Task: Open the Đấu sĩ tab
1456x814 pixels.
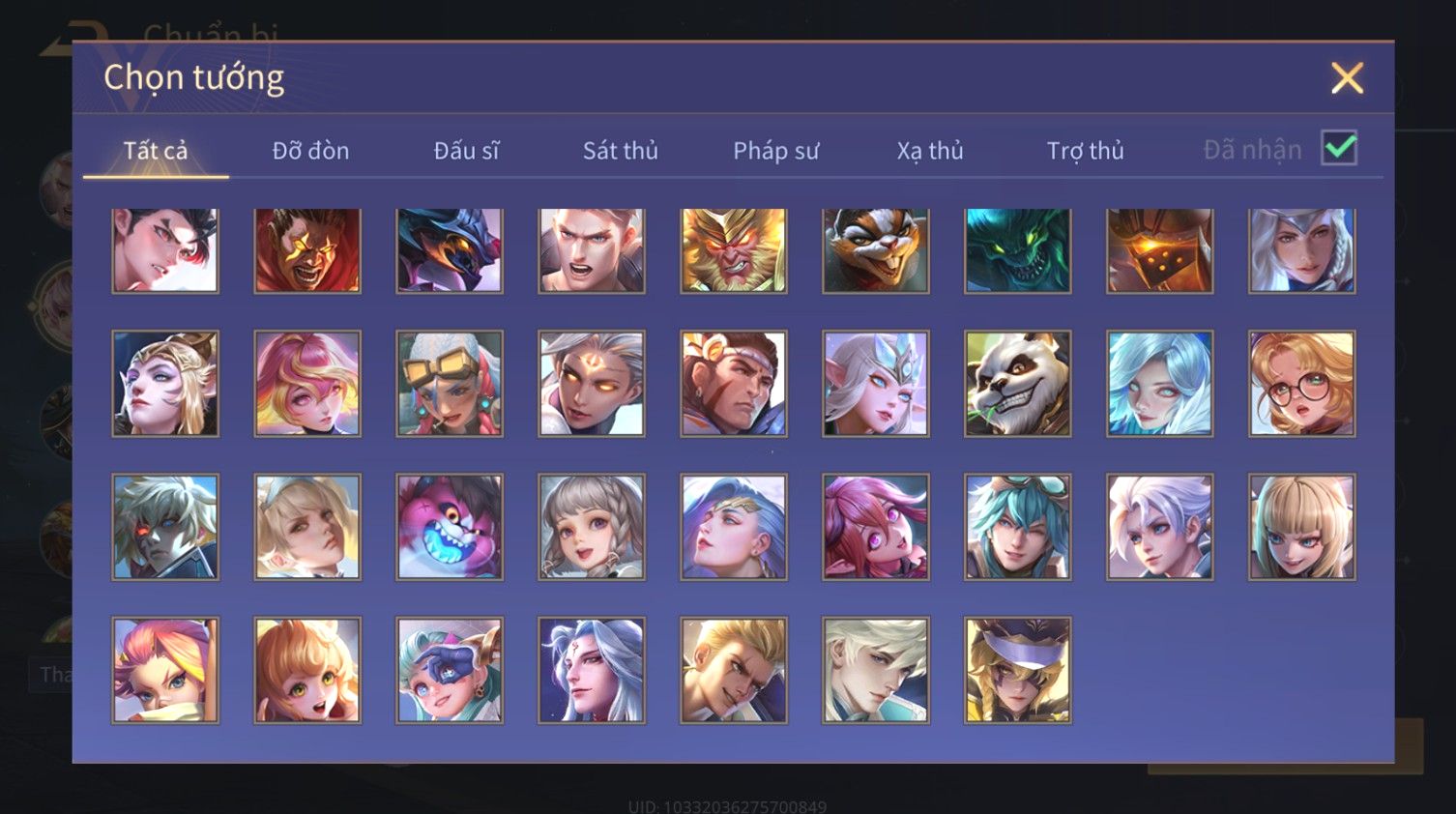Action: click(x=466, y=151)
